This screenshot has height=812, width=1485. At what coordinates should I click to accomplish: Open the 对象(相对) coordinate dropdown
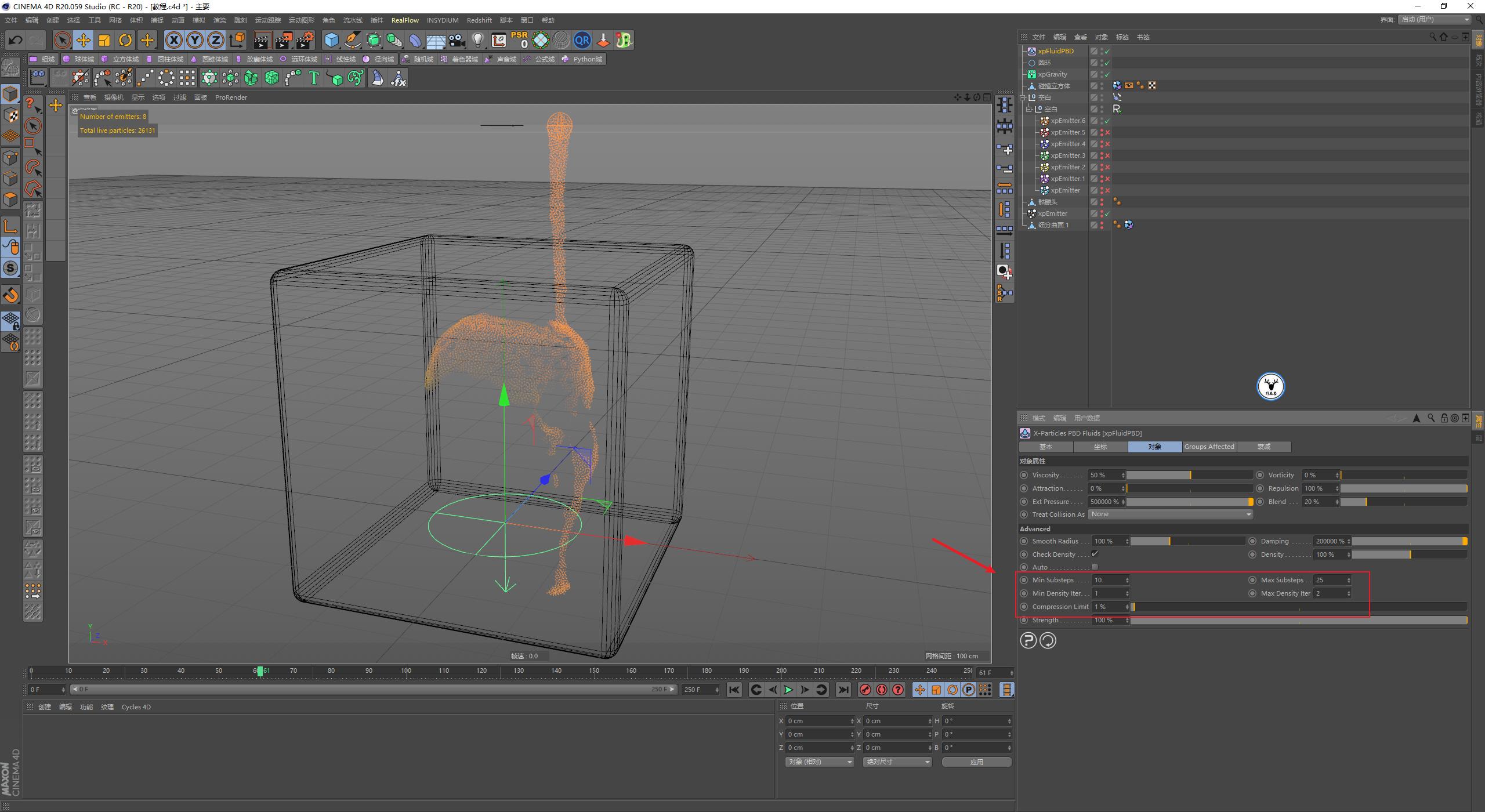819,762
